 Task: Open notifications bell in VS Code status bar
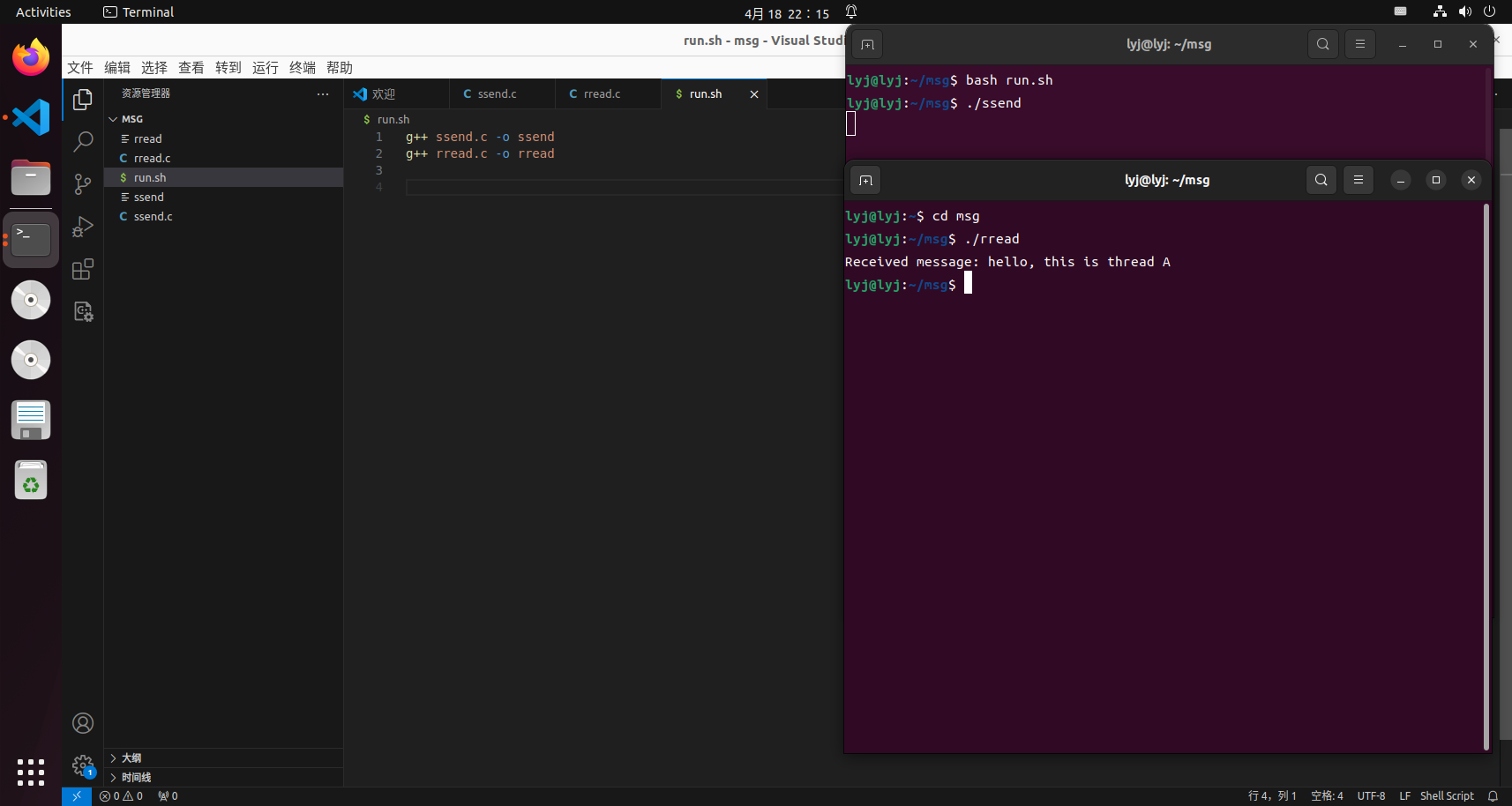coord(1493,796)
